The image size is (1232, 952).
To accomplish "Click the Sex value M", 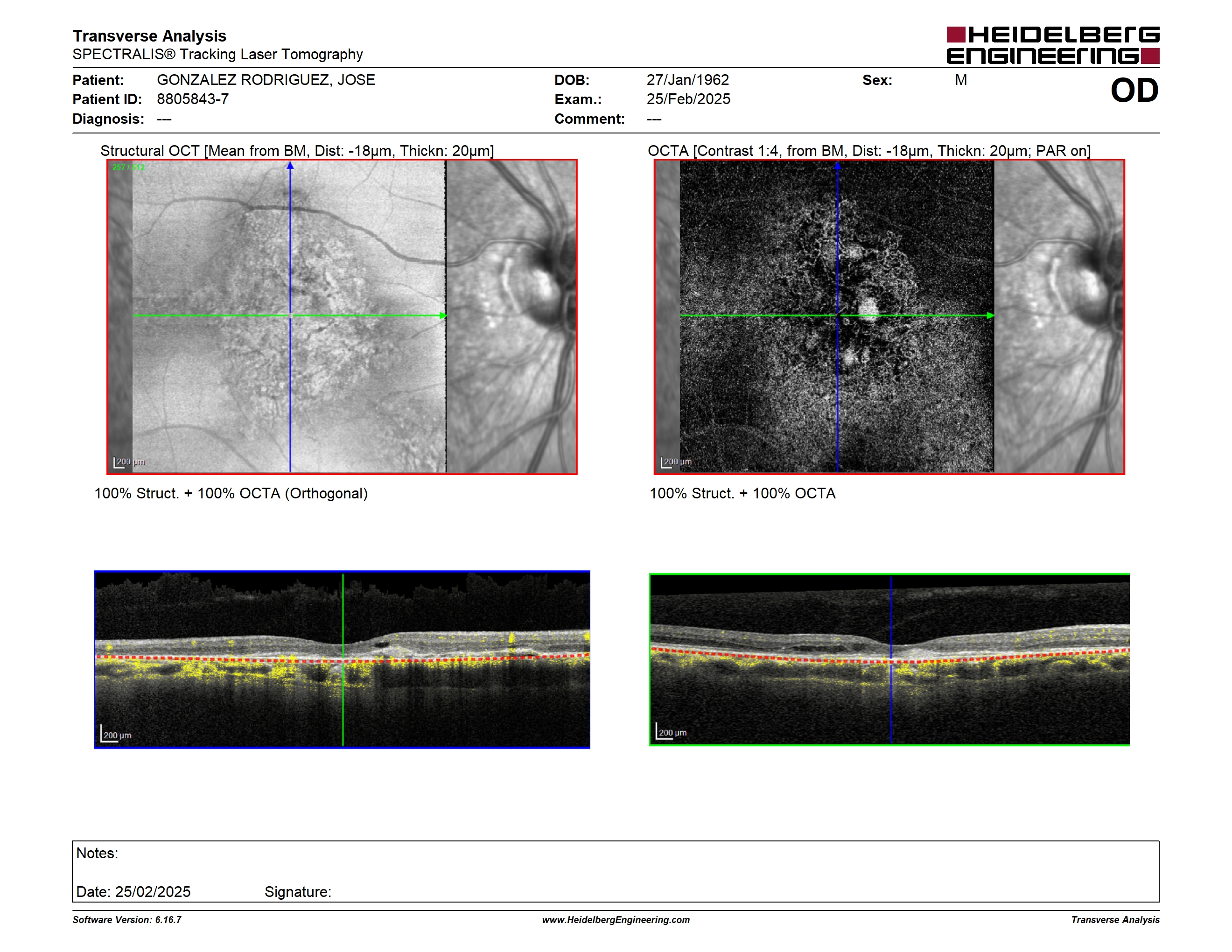I will tap(961, 80).
